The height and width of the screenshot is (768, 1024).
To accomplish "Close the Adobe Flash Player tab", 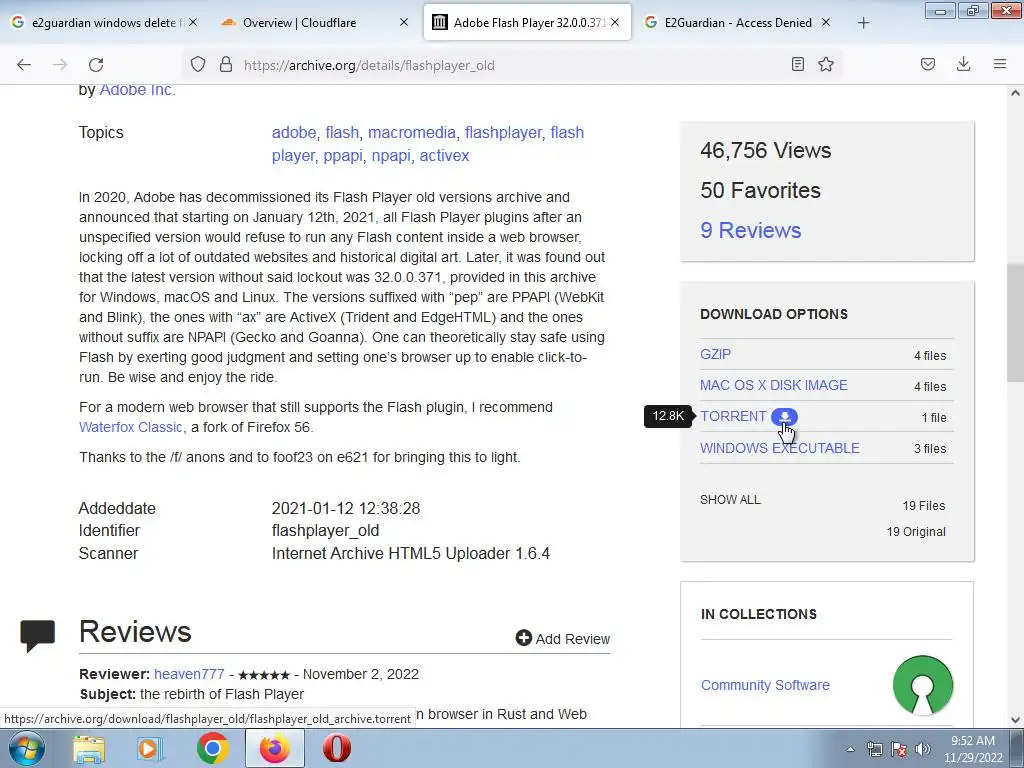I will point(615,22).
